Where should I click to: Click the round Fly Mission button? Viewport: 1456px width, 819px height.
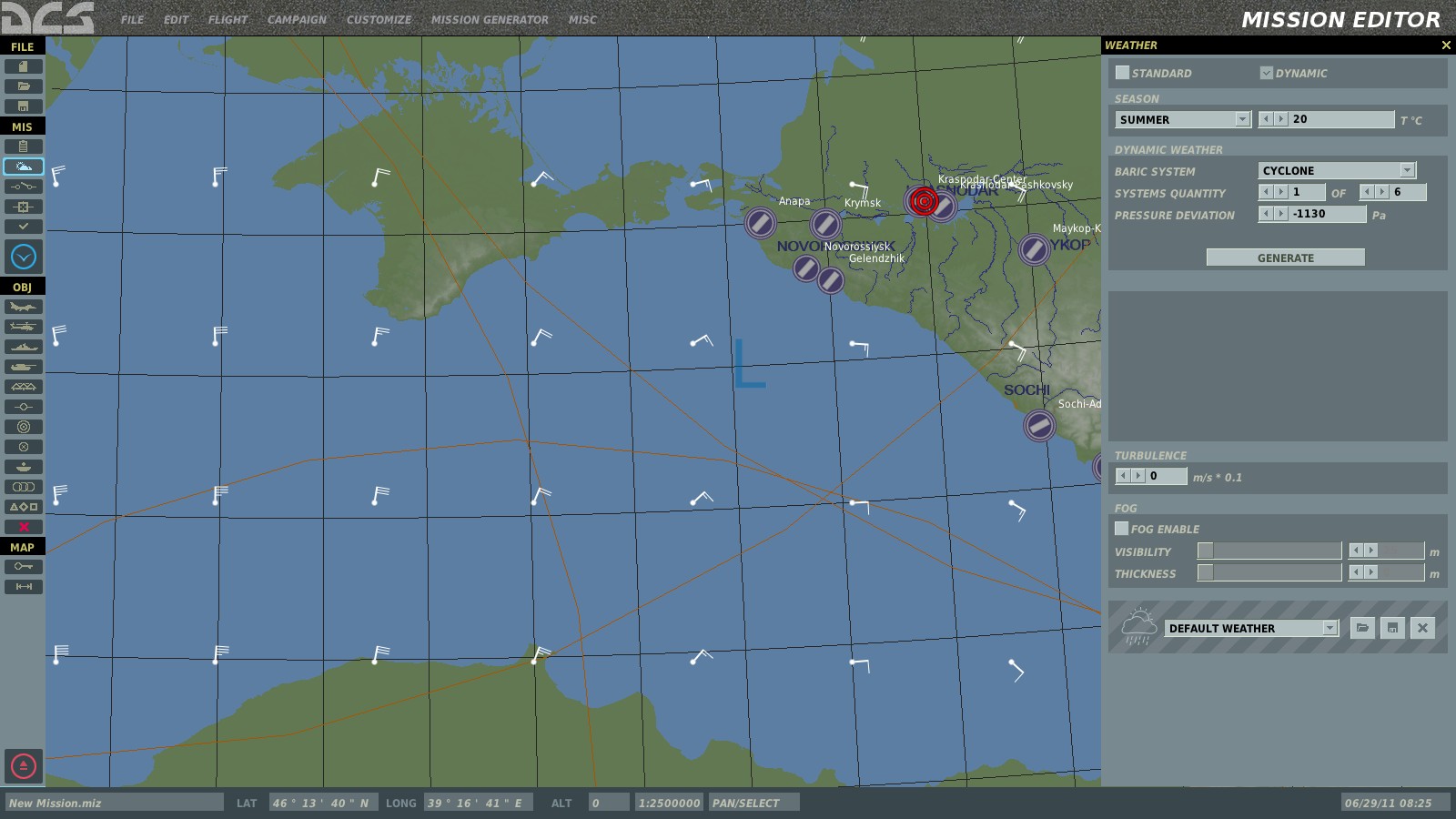coord(24,257)
